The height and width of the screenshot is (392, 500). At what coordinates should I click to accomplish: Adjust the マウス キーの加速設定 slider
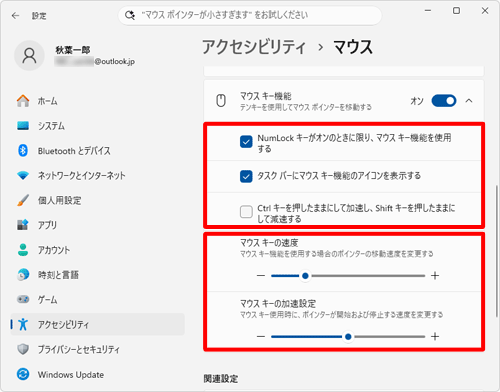[348, 337]
